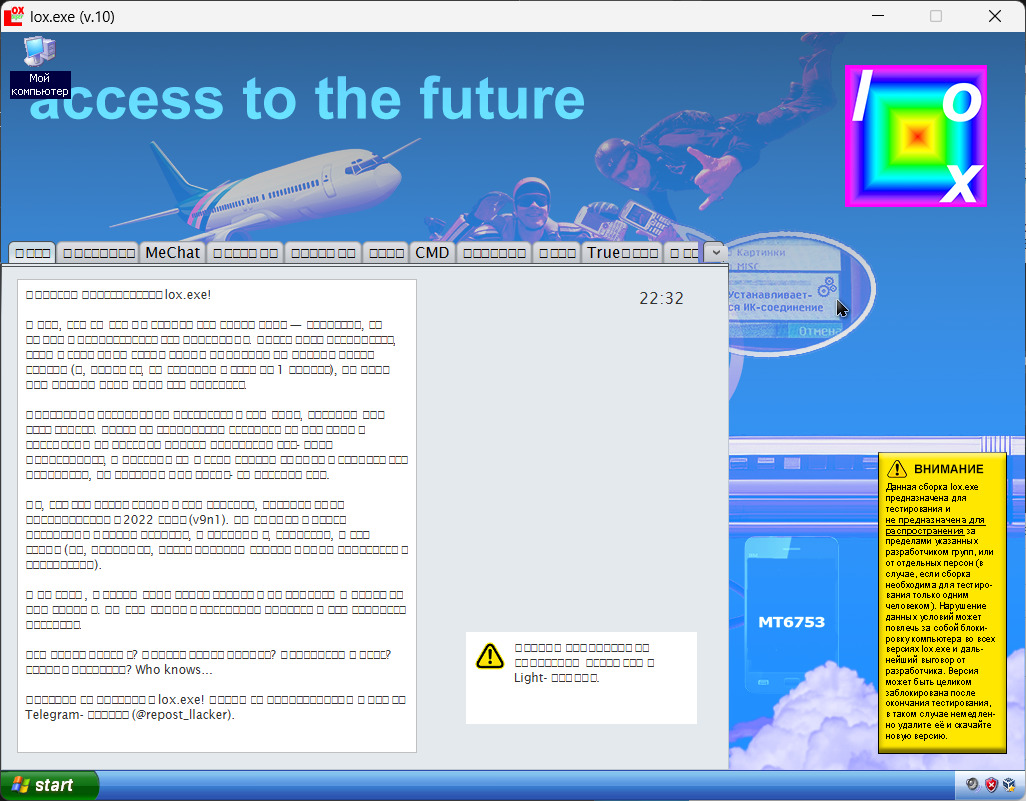Select the tab immediately right of CMD
The width and height of the screenshot is (1026, 801).
[494, 253]
